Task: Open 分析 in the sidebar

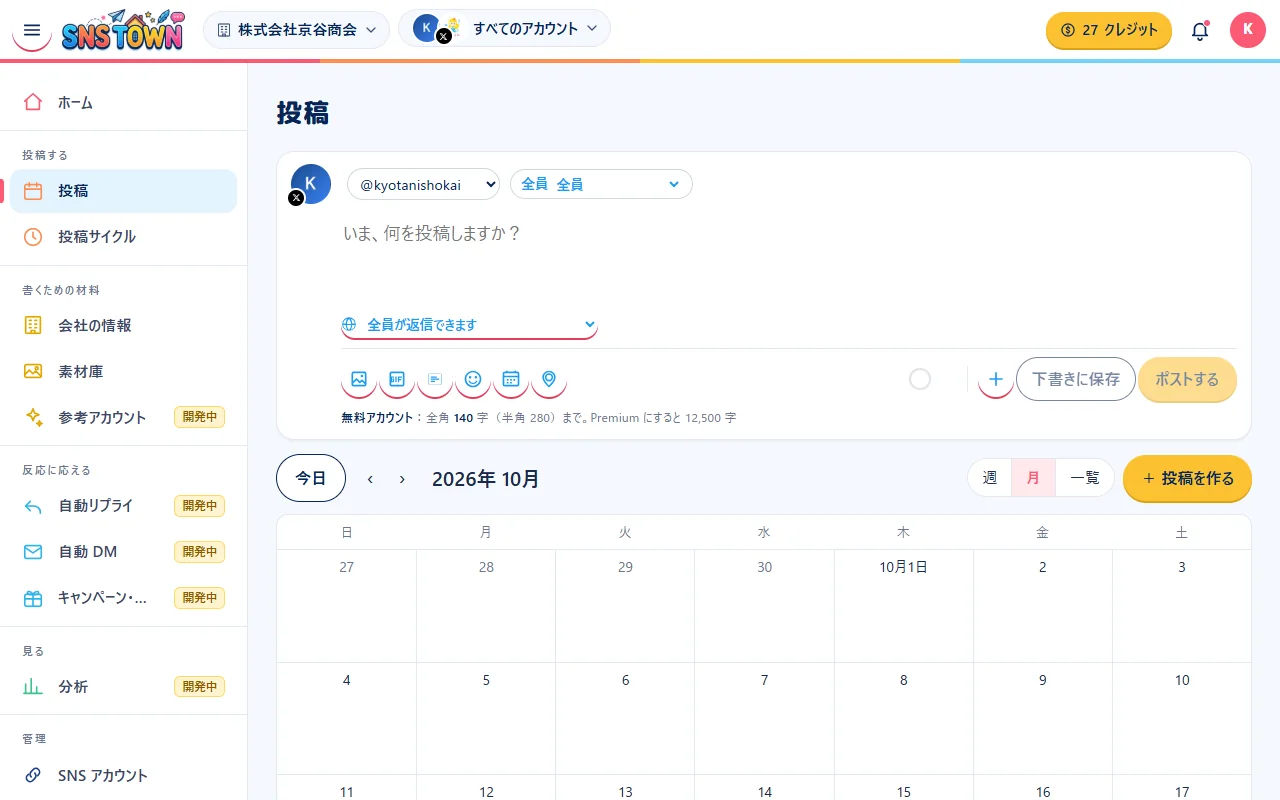Action: pyautogui.click(x=124, y=687)
